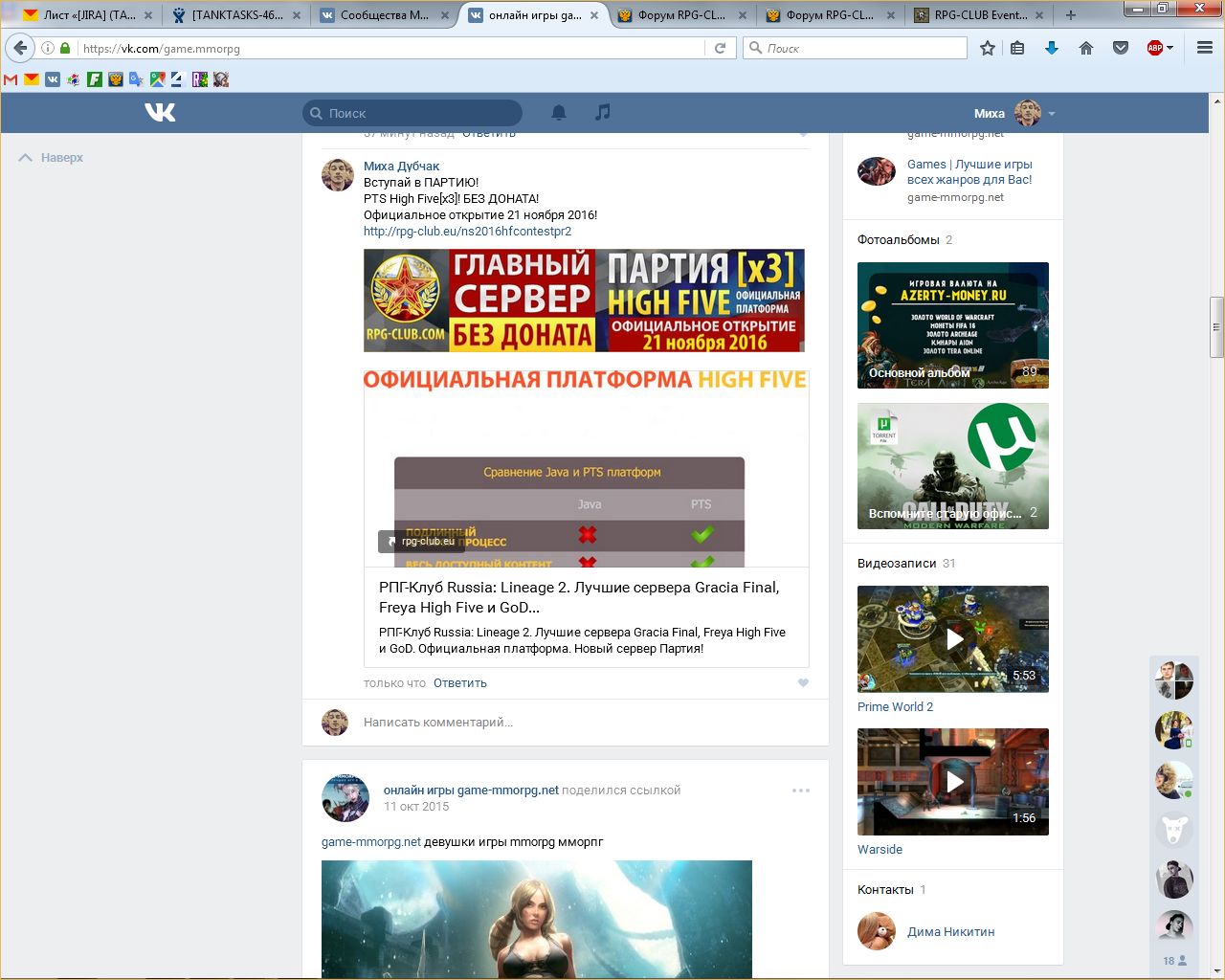Open the Firefox hamburger menu
The width and height of the screenshot is (1225, 980).
[x=1205, y=48]
